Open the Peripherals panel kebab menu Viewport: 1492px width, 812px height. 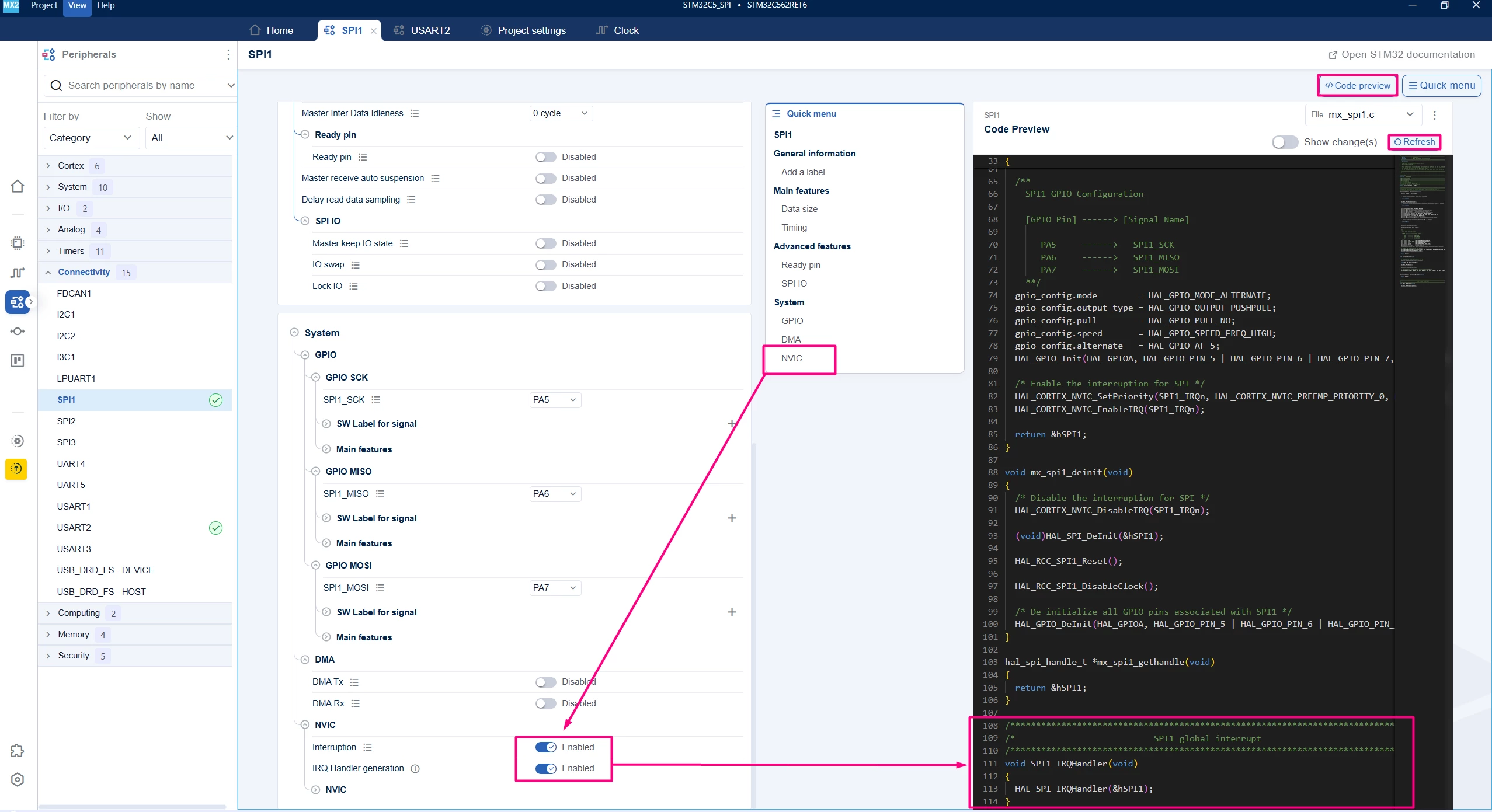pos(228,54)
